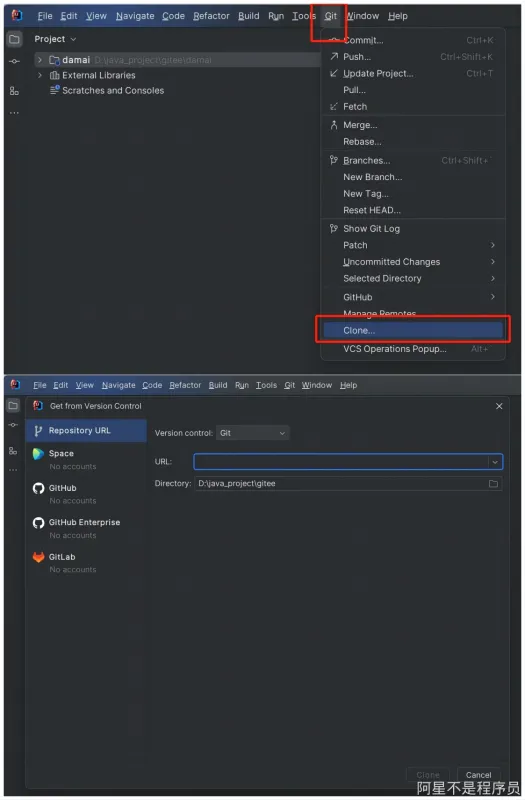Open the Project view dropdown chevron
The width and height of the screenshot is (525, 800).
pyautogui.click(x=73, y=39)
